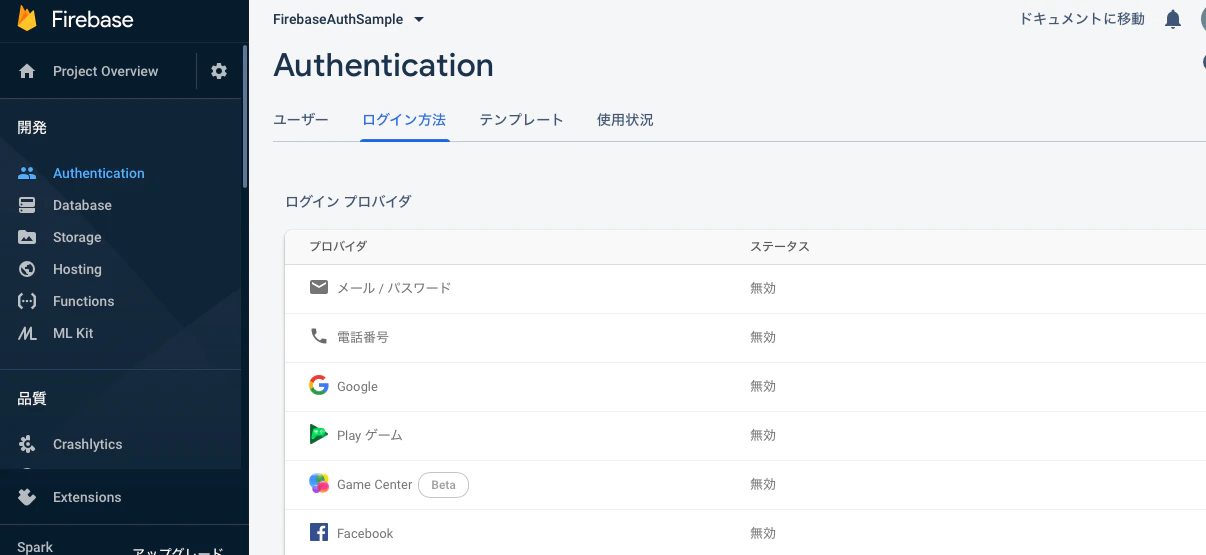The width and height of the screenshot is (1206, 555).
Task: Click the Functions brackets icon in sidebar
Action: [x=27, y=301]
